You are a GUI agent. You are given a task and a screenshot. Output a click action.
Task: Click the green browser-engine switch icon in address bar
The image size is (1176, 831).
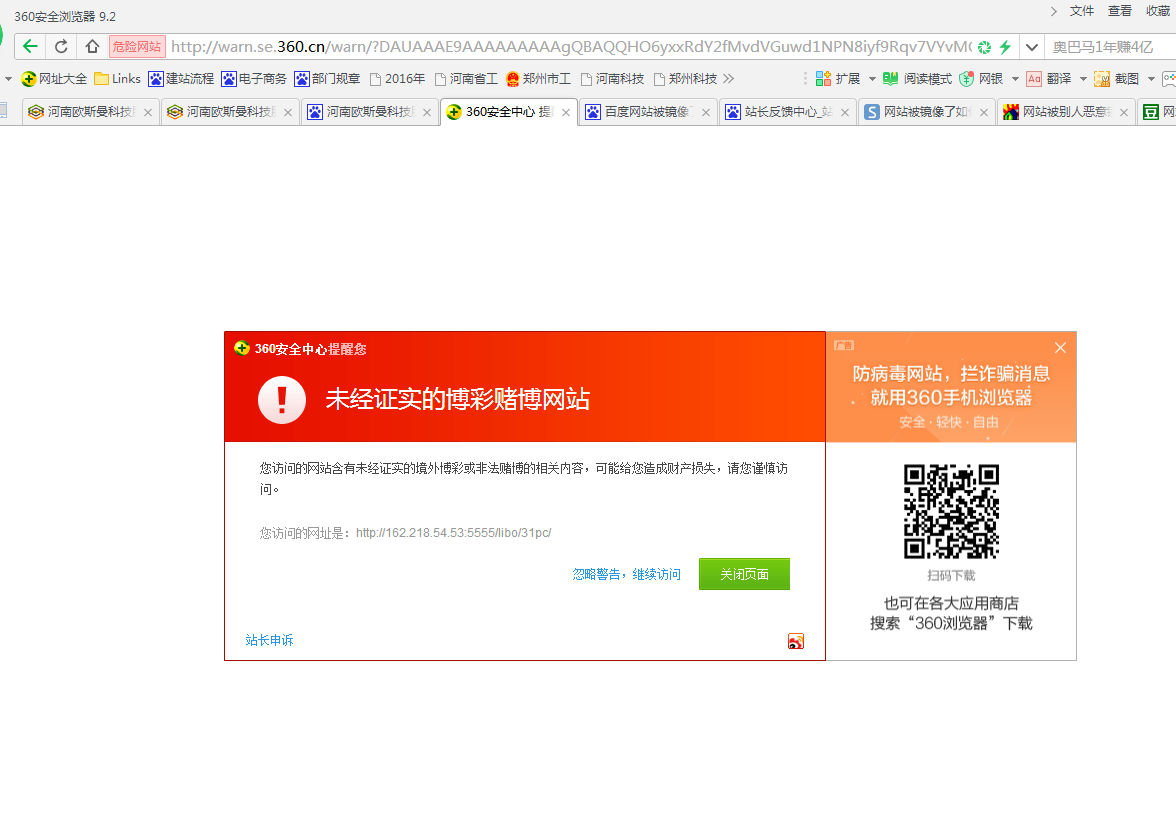[x=984, y=47]
